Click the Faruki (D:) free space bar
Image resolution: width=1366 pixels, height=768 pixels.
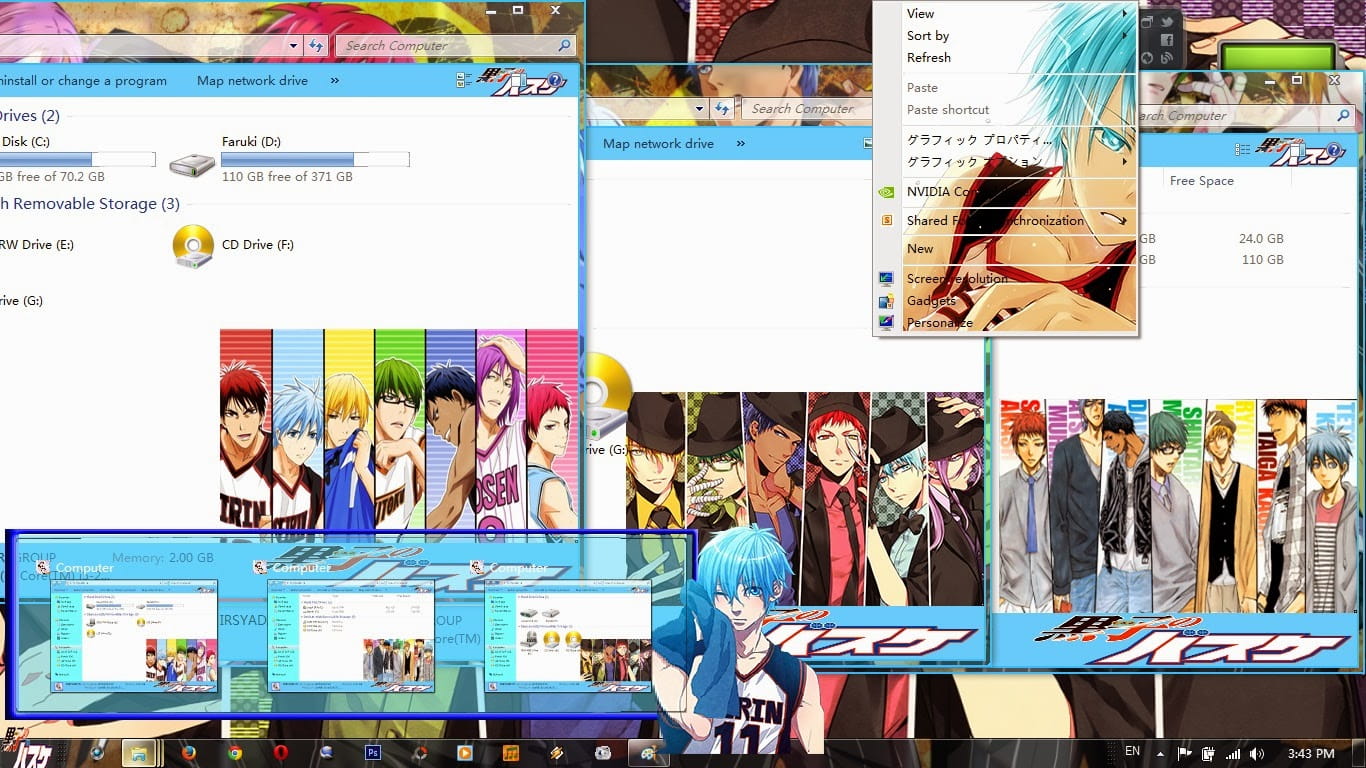pyautogui.click(x=315, y=158)
